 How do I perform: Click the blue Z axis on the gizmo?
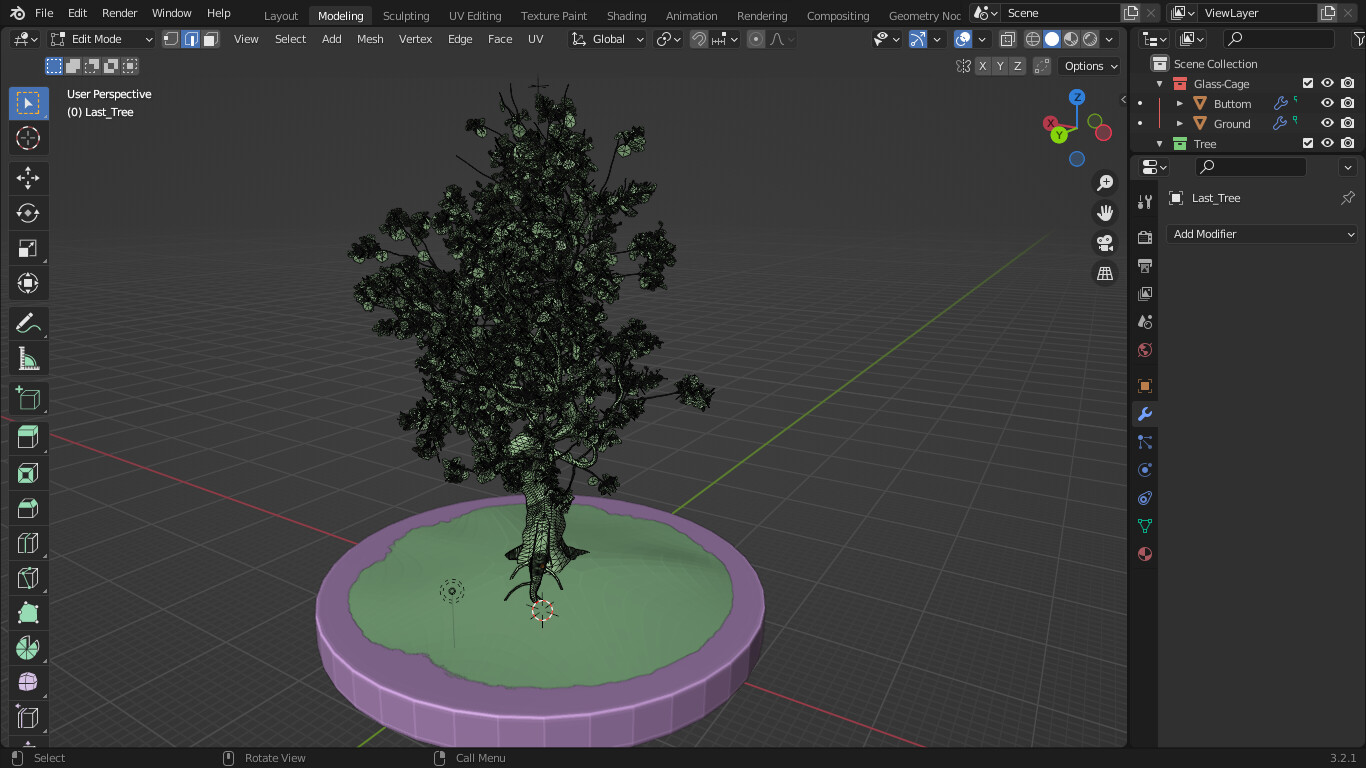(1077, 97)
